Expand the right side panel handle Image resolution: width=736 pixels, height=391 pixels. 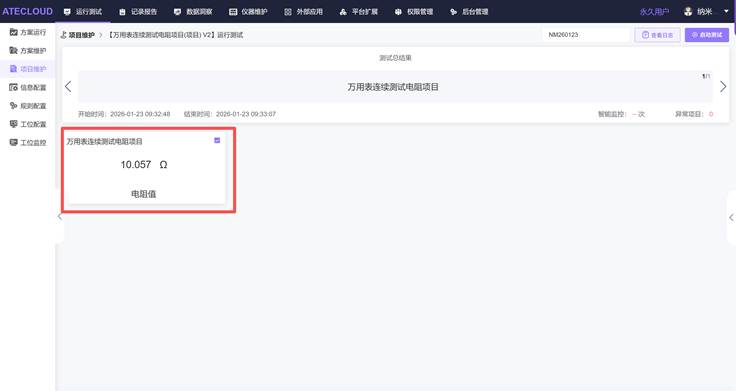pos(731,217)
